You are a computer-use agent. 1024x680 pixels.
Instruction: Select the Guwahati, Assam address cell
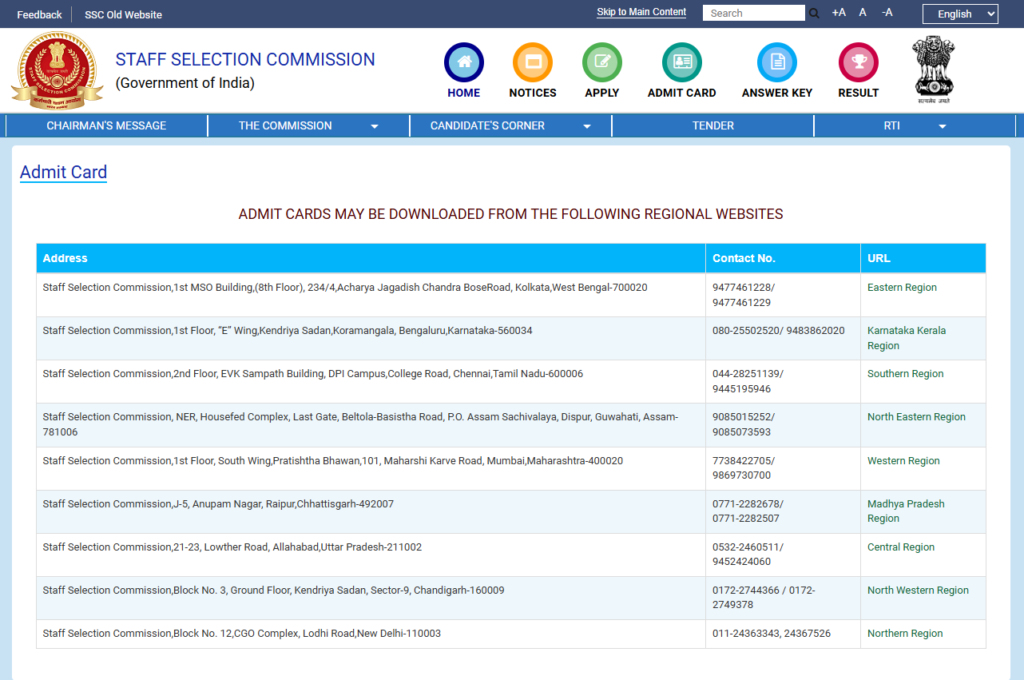point(371,425)
